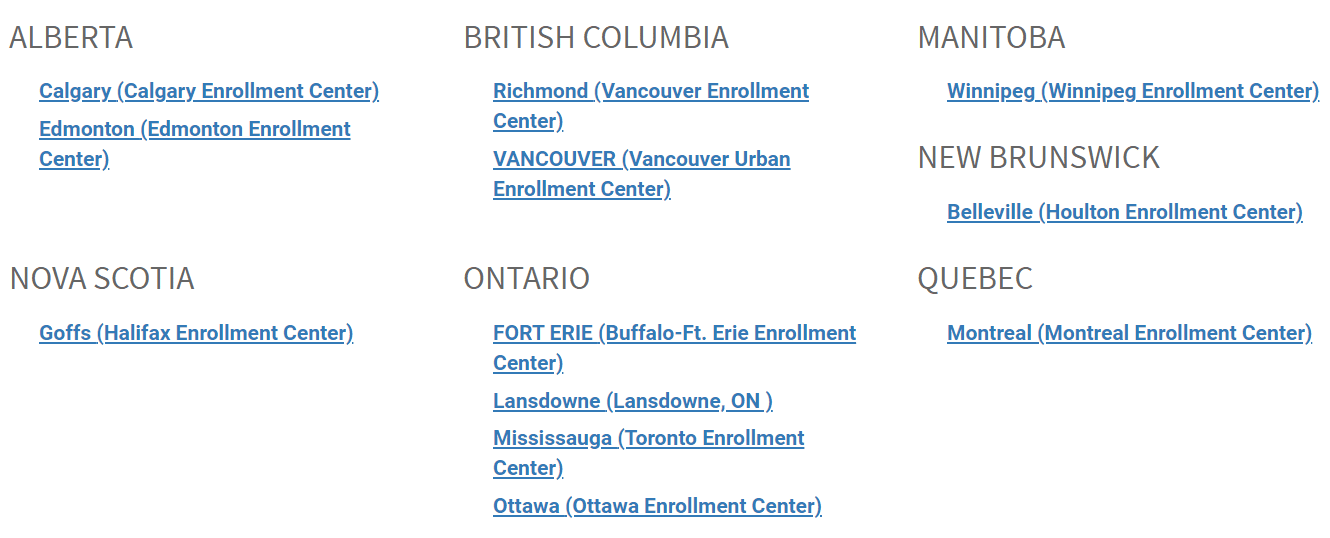Click the Fort Erie Buffalo enrollment link
The height and width of the screenshot is (538, 1330).
coord(674,333)
